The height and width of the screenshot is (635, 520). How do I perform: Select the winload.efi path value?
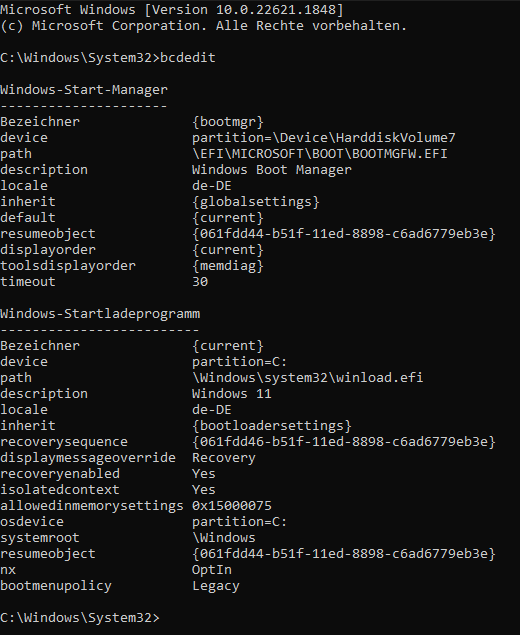pos(307,377)
